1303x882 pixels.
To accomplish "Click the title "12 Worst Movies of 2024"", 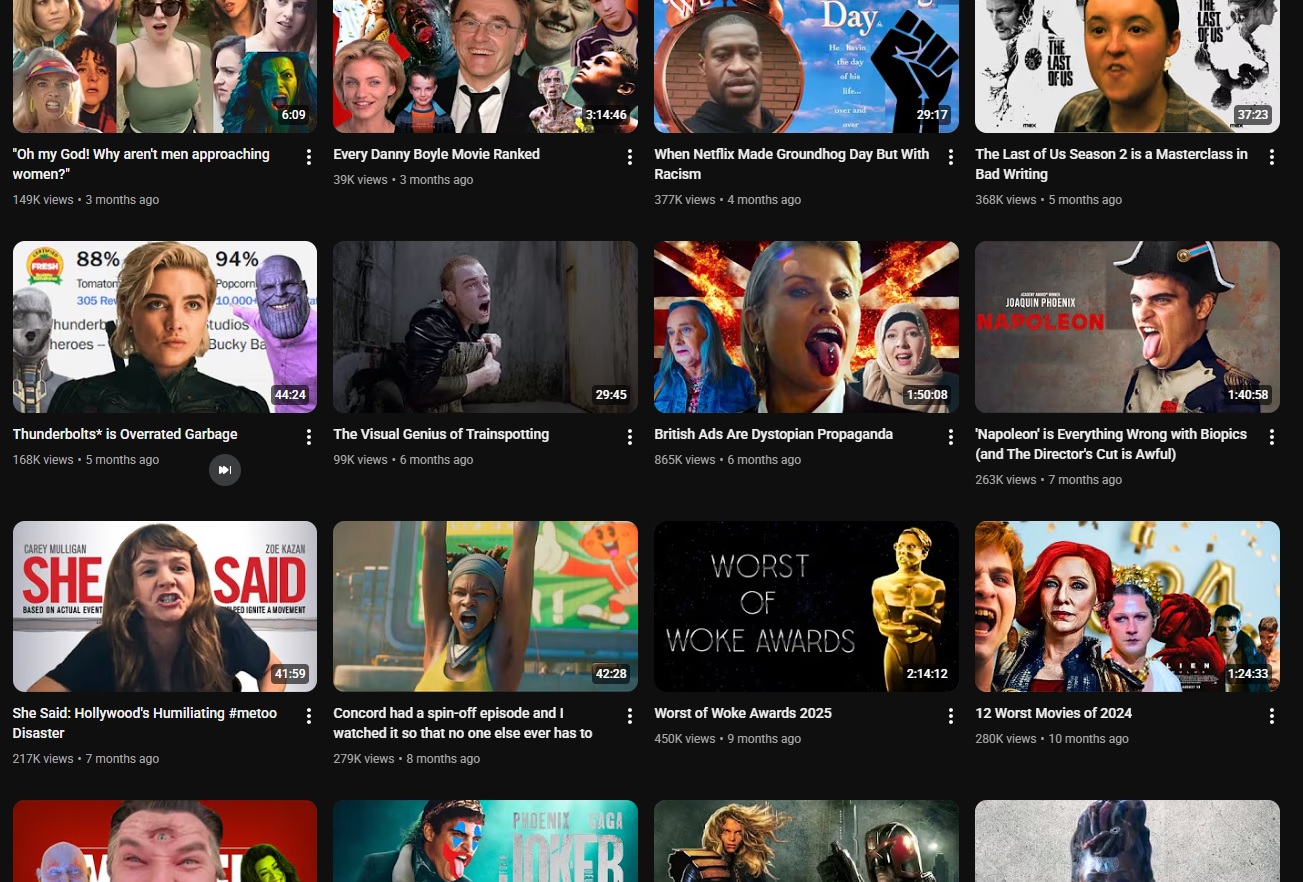I will (1054, 713).
